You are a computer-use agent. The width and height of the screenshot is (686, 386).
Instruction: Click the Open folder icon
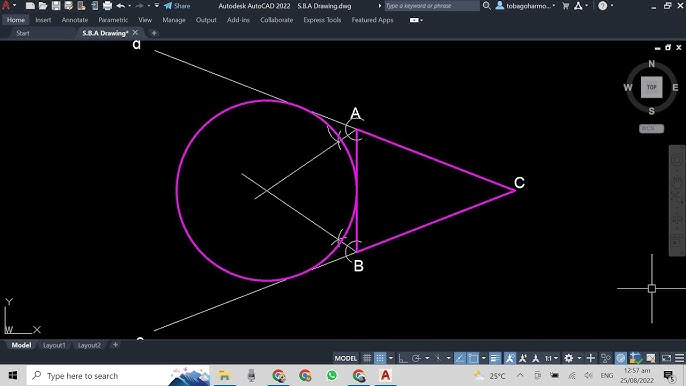(x=43, y=6)
